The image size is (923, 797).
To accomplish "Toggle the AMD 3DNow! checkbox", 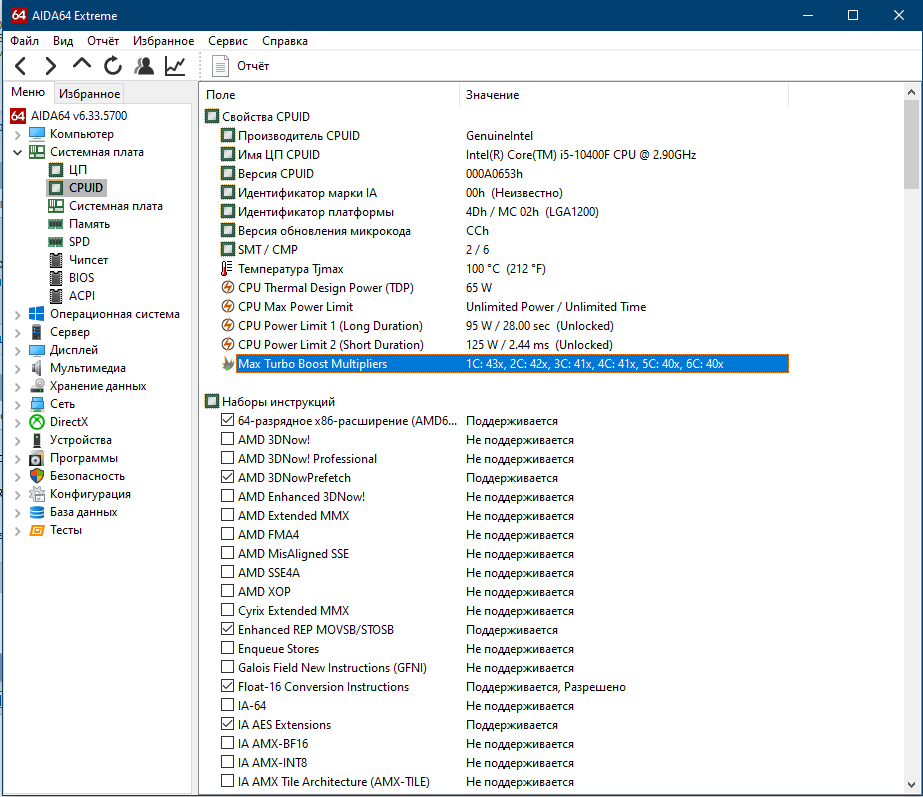I will coord(228,439).
